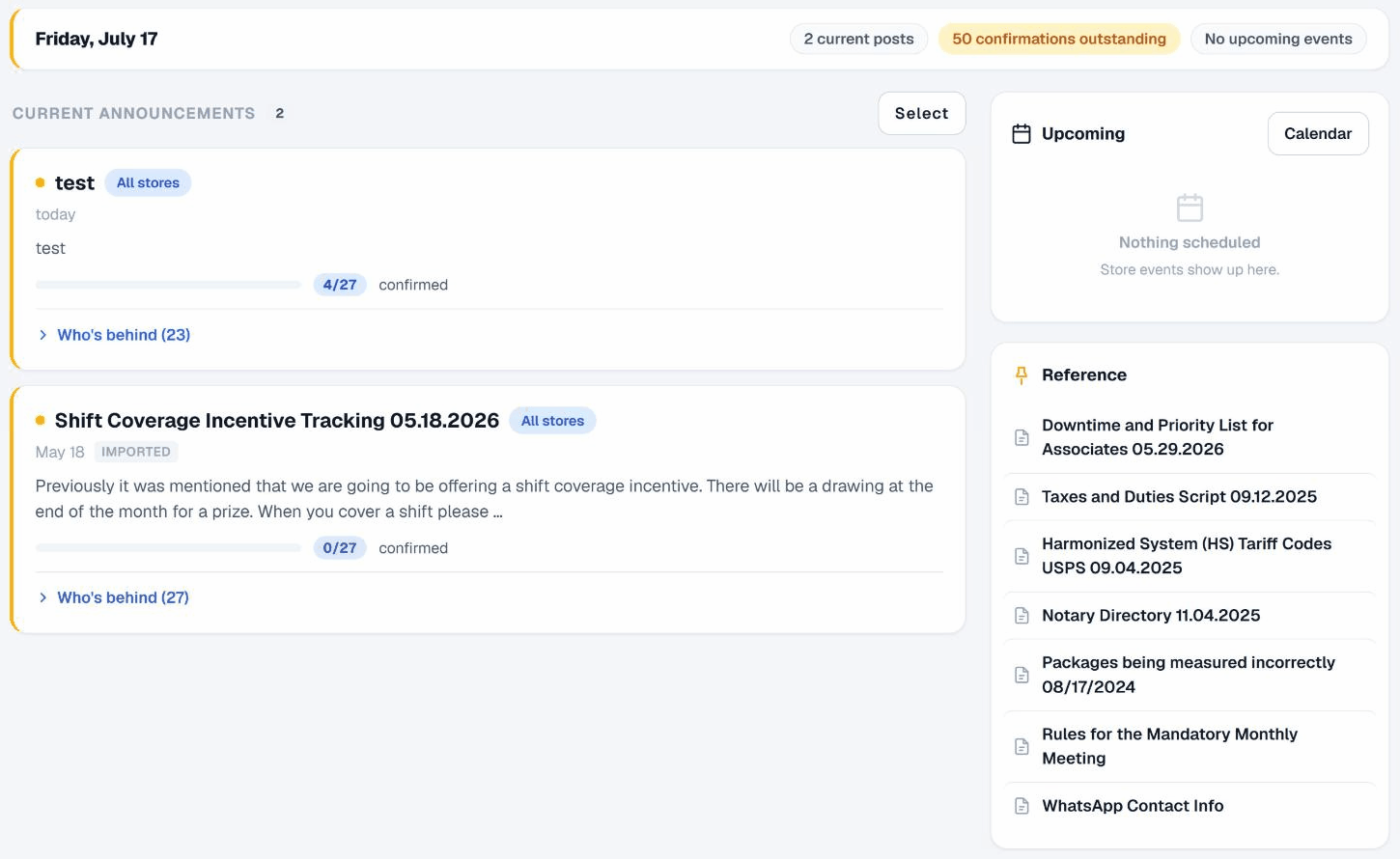Click the Shift Coverage post preview text
The height and width of the screenshot is (859, 1400).
[485, 499]
